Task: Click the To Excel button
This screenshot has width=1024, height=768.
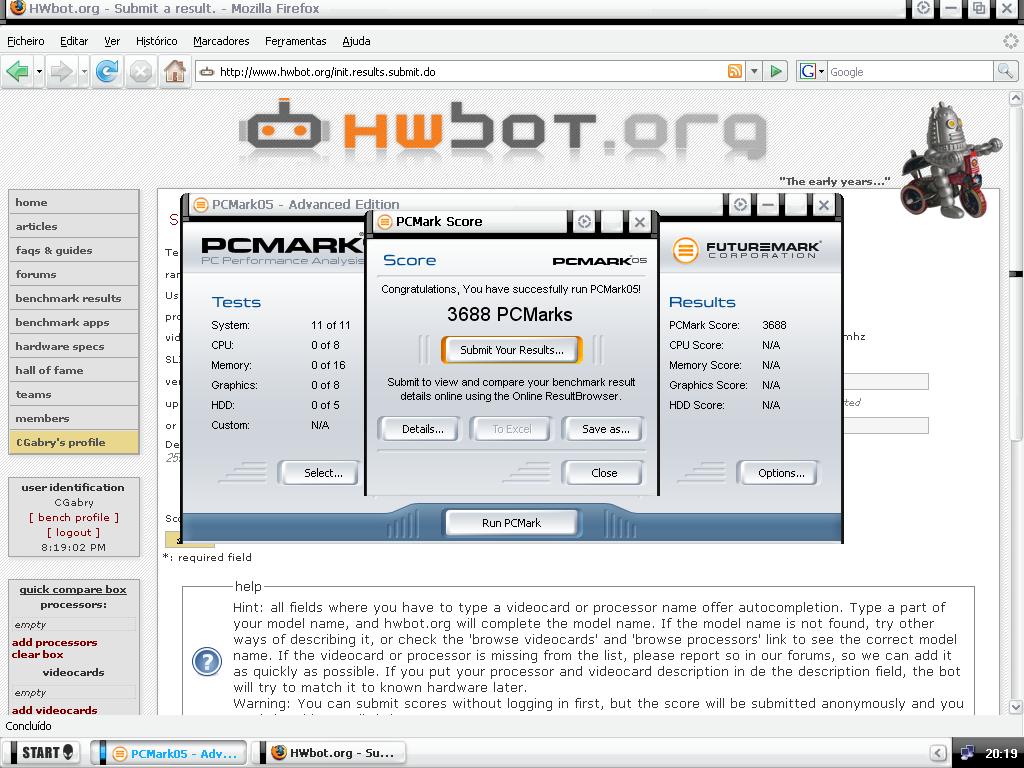Action: [511, 429]
